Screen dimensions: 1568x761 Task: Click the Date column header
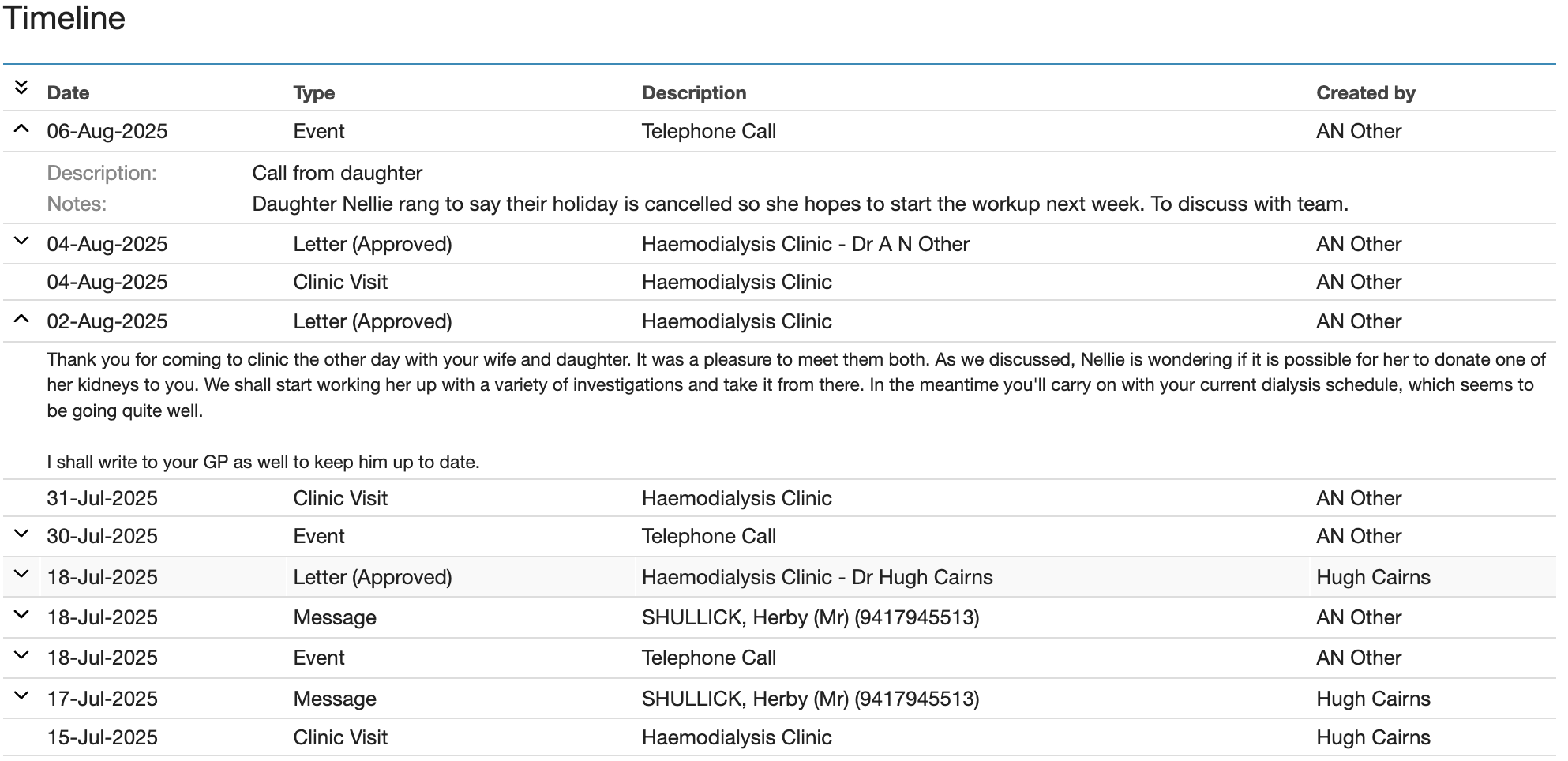coord(68,93)
